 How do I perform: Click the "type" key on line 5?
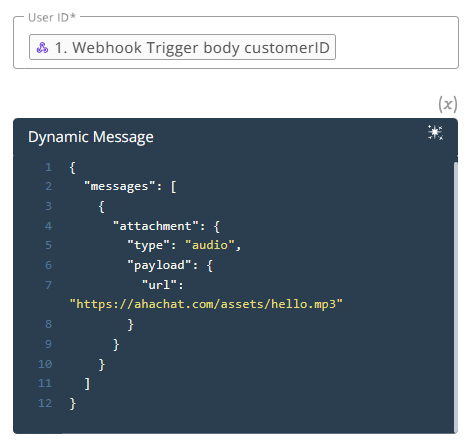(x=148, y=245)
